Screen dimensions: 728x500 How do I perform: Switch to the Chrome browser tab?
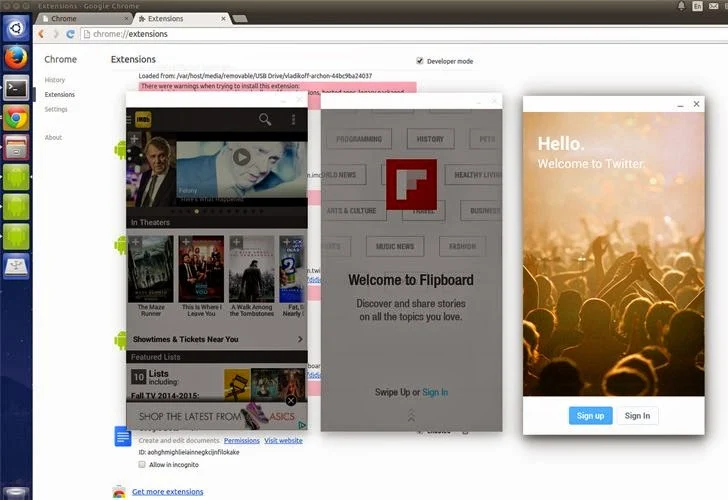pos(84,19)
